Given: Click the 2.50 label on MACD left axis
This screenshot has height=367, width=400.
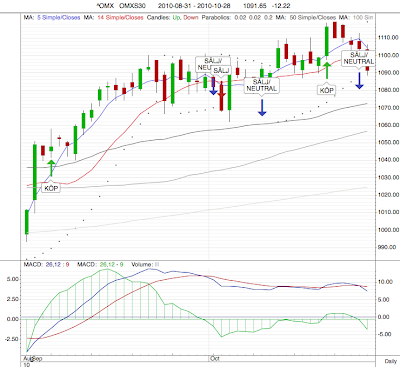Looking at the screenshot, I should click(x=12, y=299).
